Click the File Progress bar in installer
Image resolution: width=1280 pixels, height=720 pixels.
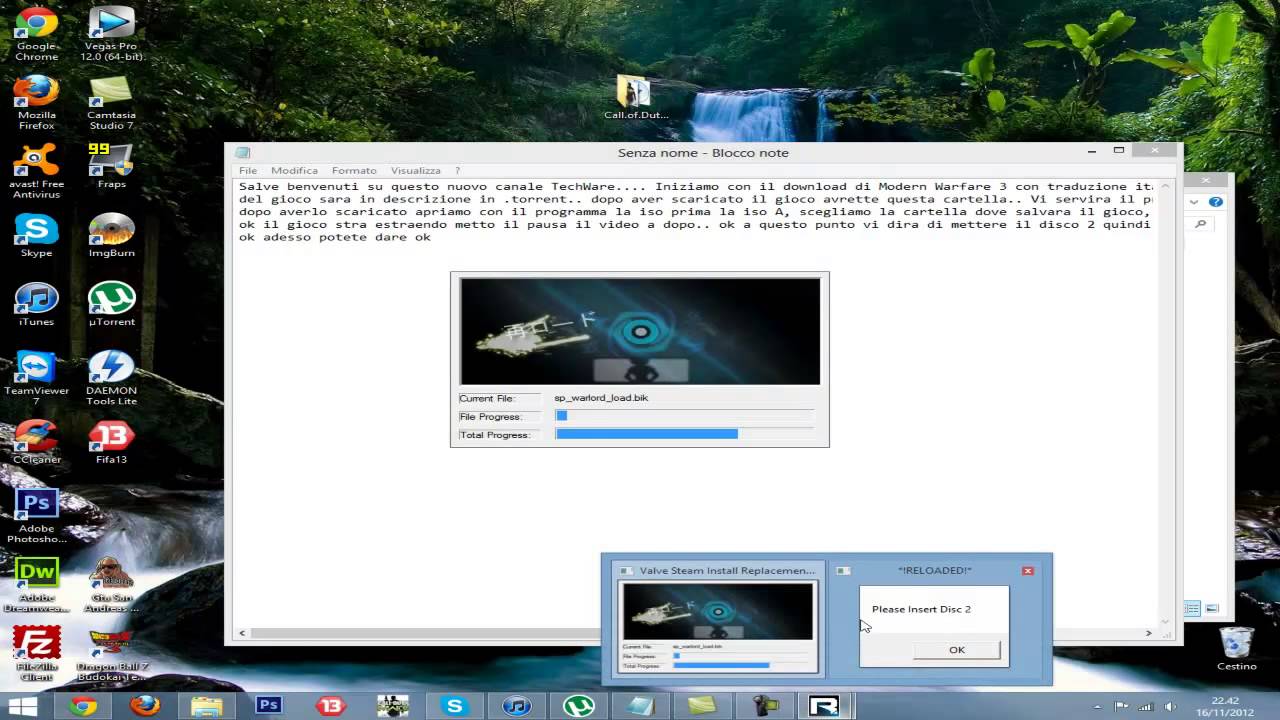click(x=685, y=416)
